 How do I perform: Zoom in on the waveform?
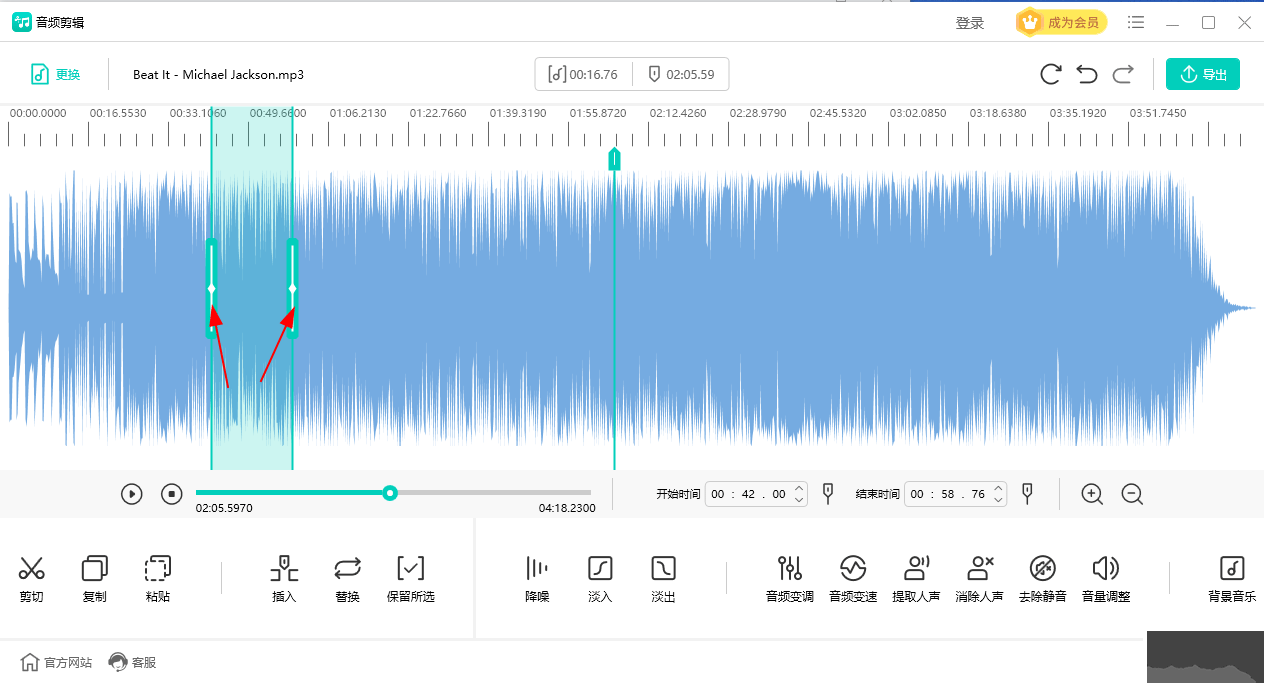(1092, 494)
